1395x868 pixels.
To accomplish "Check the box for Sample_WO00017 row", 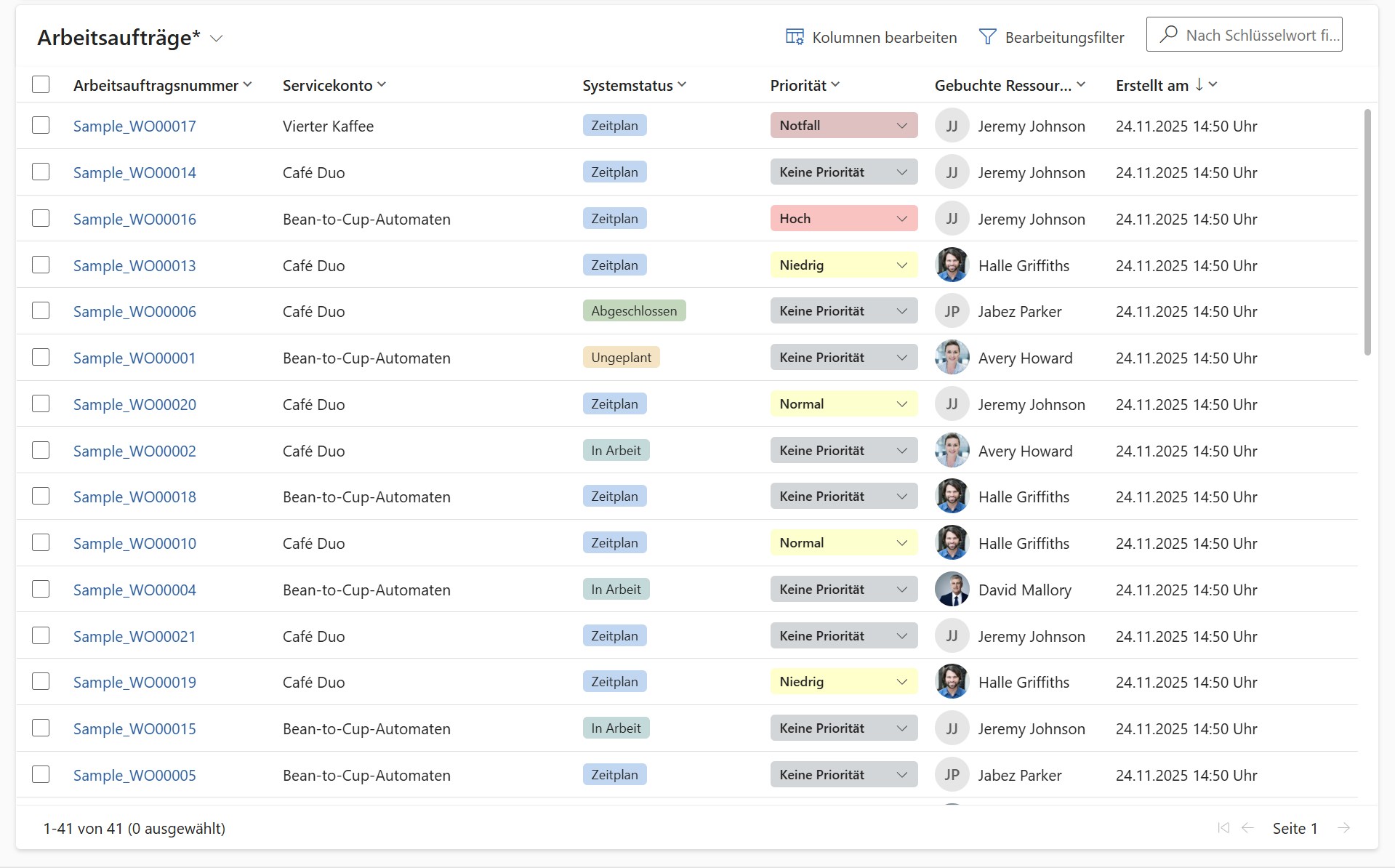I will [41, 126].
